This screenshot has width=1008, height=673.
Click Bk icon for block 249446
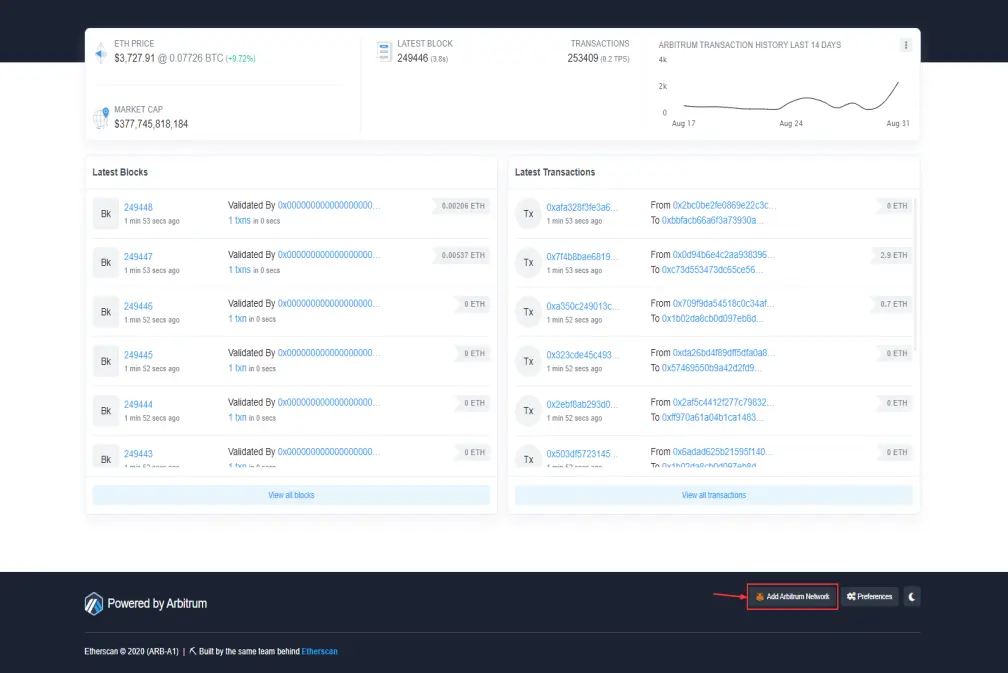tap(105, 312)
